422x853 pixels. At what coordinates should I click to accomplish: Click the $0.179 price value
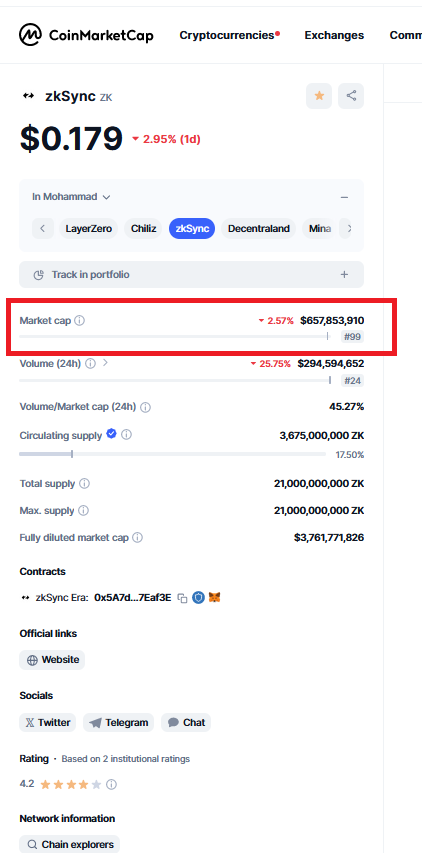coord(71,138)
